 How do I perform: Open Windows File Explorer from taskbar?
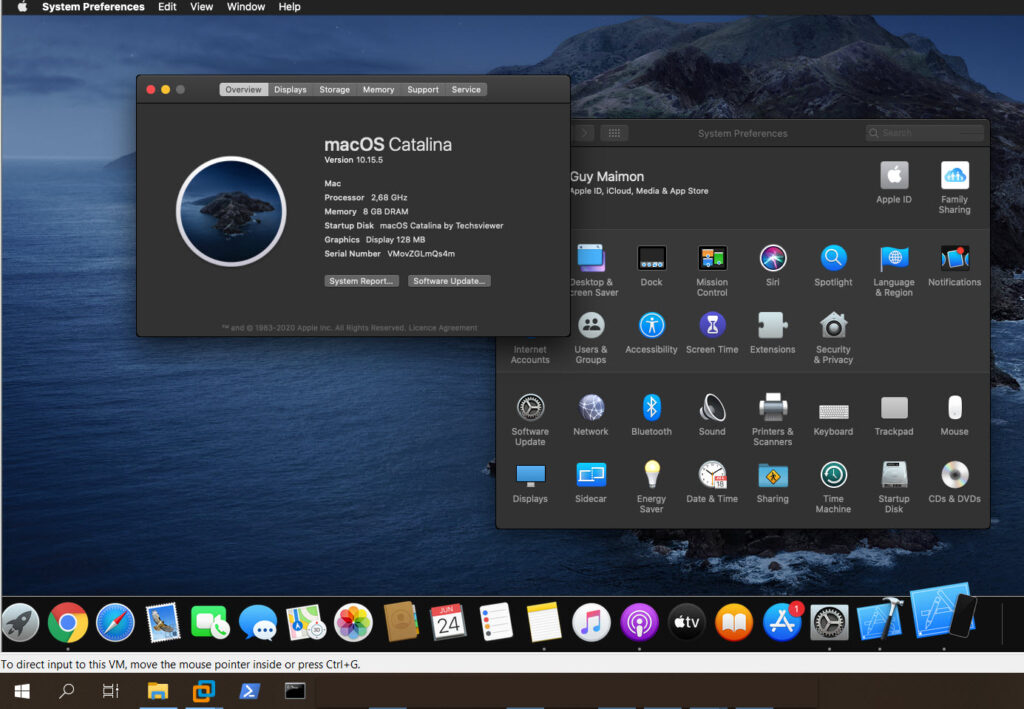[x=158, y=691]
